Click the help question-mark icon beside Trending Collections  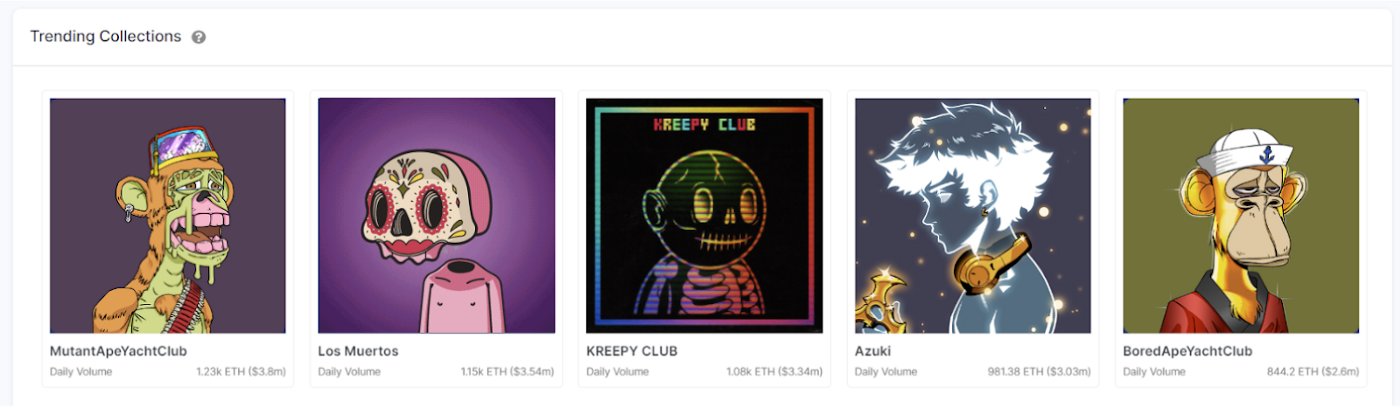pyautogui.click(x=199, y=37)
